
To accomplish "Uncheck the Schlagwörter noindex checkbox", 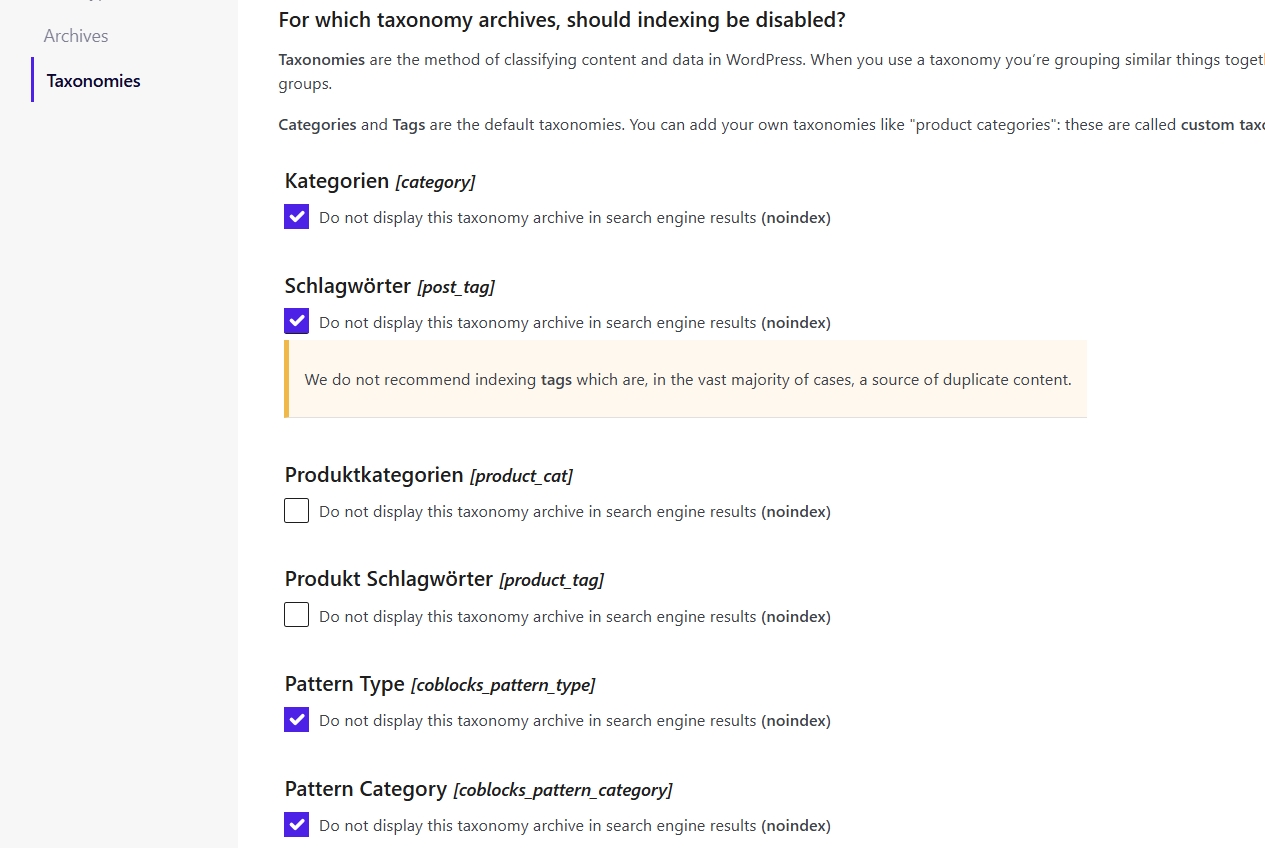I will pos(297,322).
